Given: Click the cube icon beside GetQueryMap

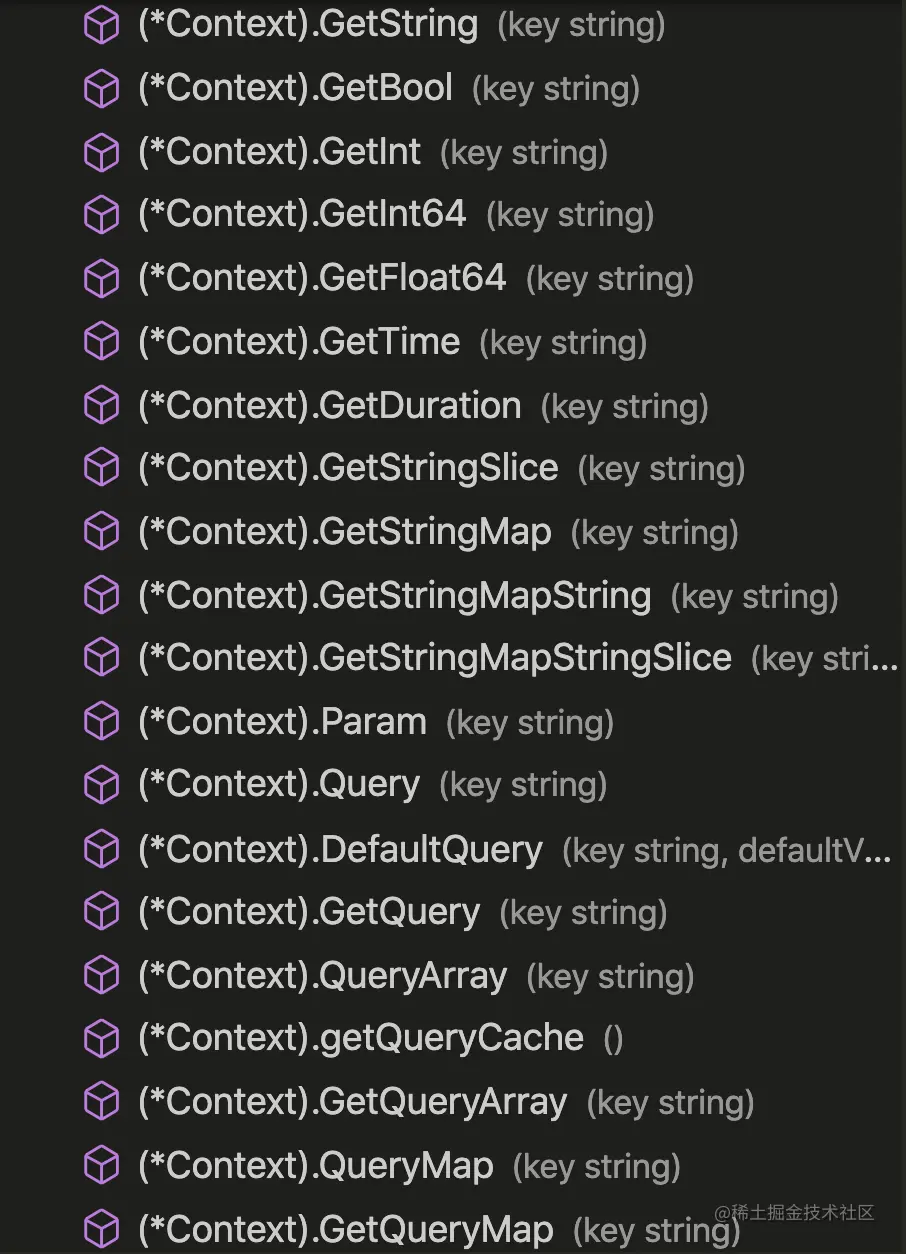Looking at the screenshot, I should coord(101,1229).
